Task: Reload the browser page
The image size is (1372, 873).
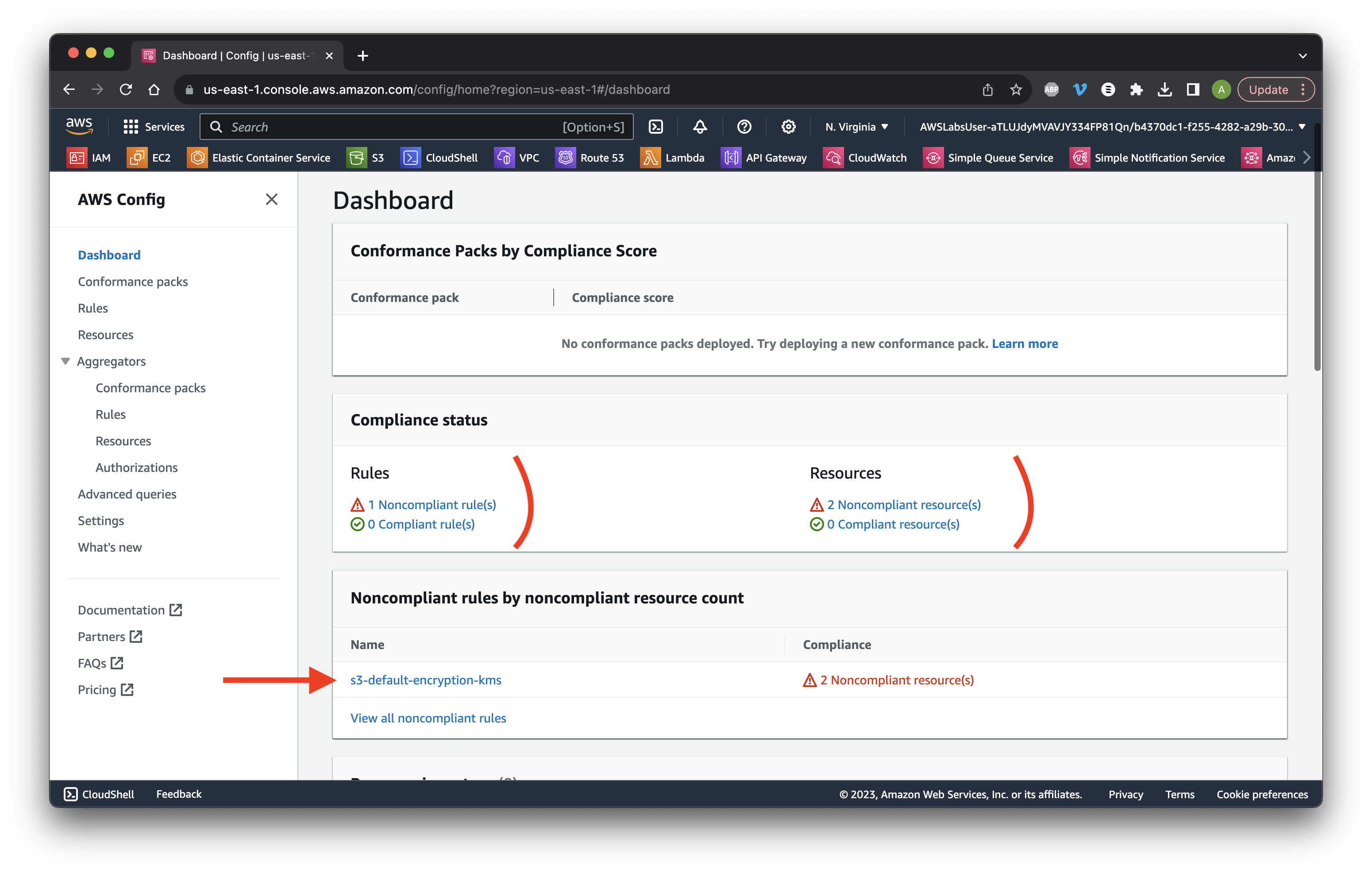Action: 126,89
